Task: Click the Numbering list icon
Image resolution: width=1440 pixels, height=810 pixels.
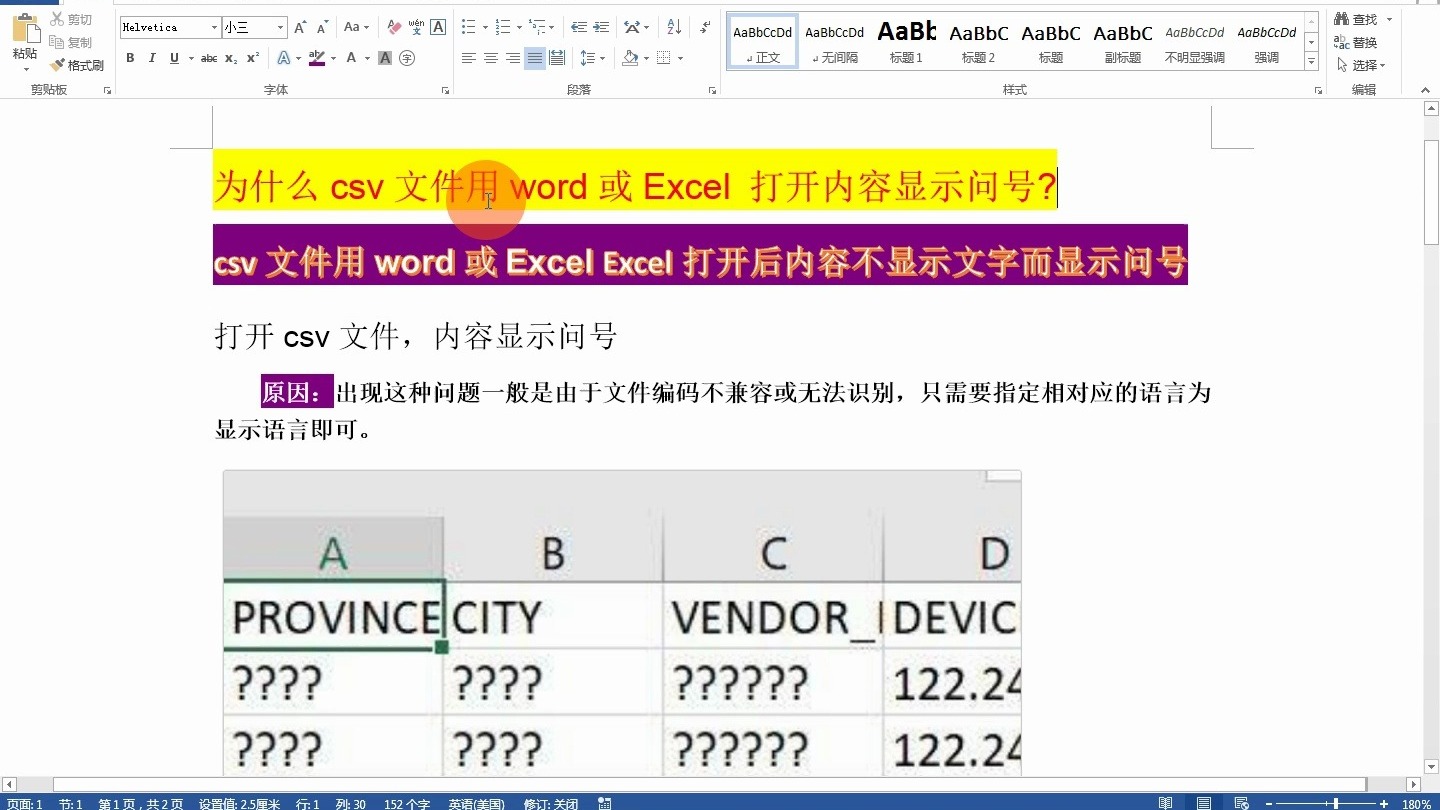Action: pyautogui.click(x=503, y=28)
